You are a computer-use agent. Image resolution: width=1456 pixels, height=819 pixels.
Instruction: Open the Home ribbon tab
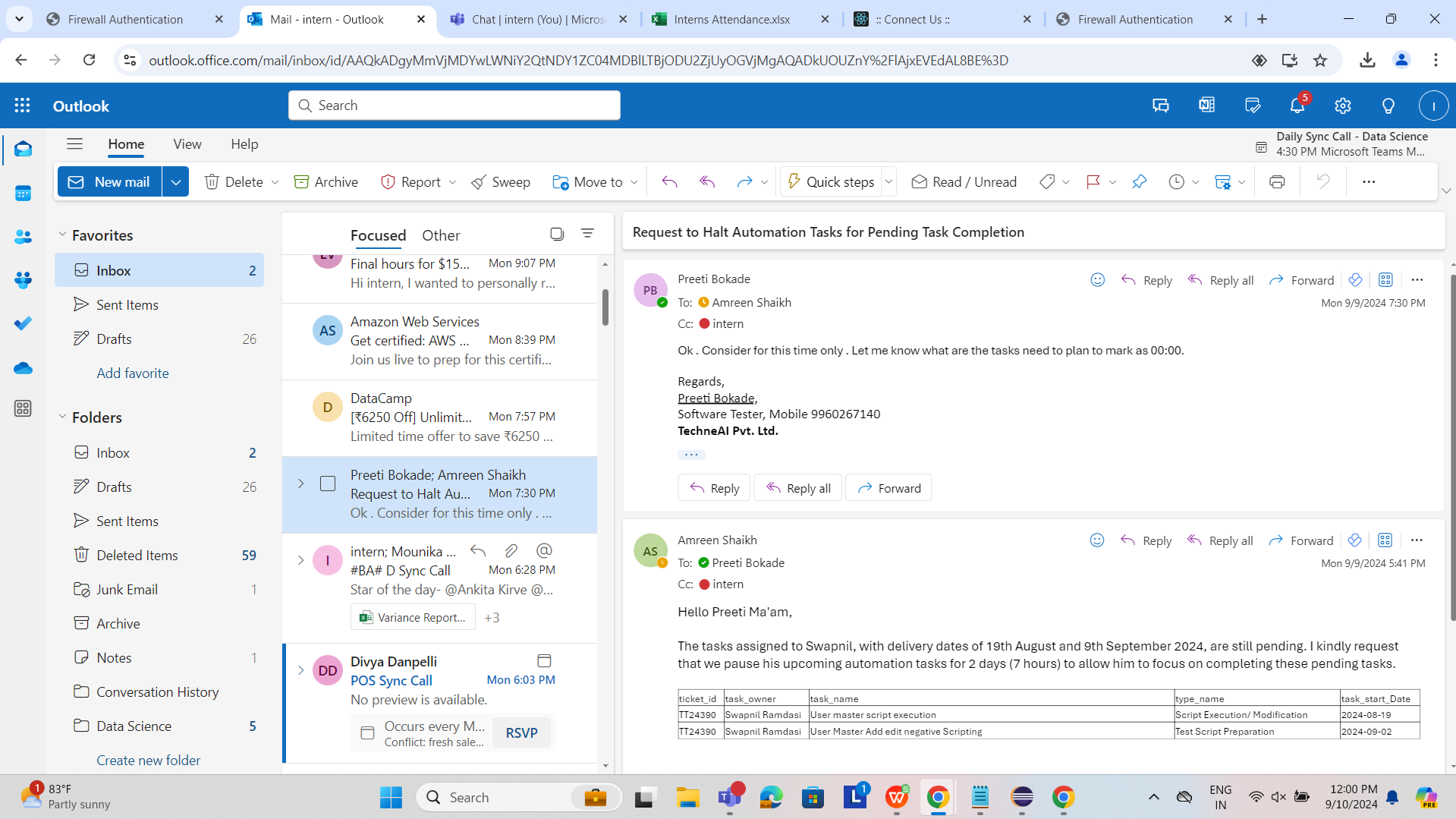tap(126, 144)
